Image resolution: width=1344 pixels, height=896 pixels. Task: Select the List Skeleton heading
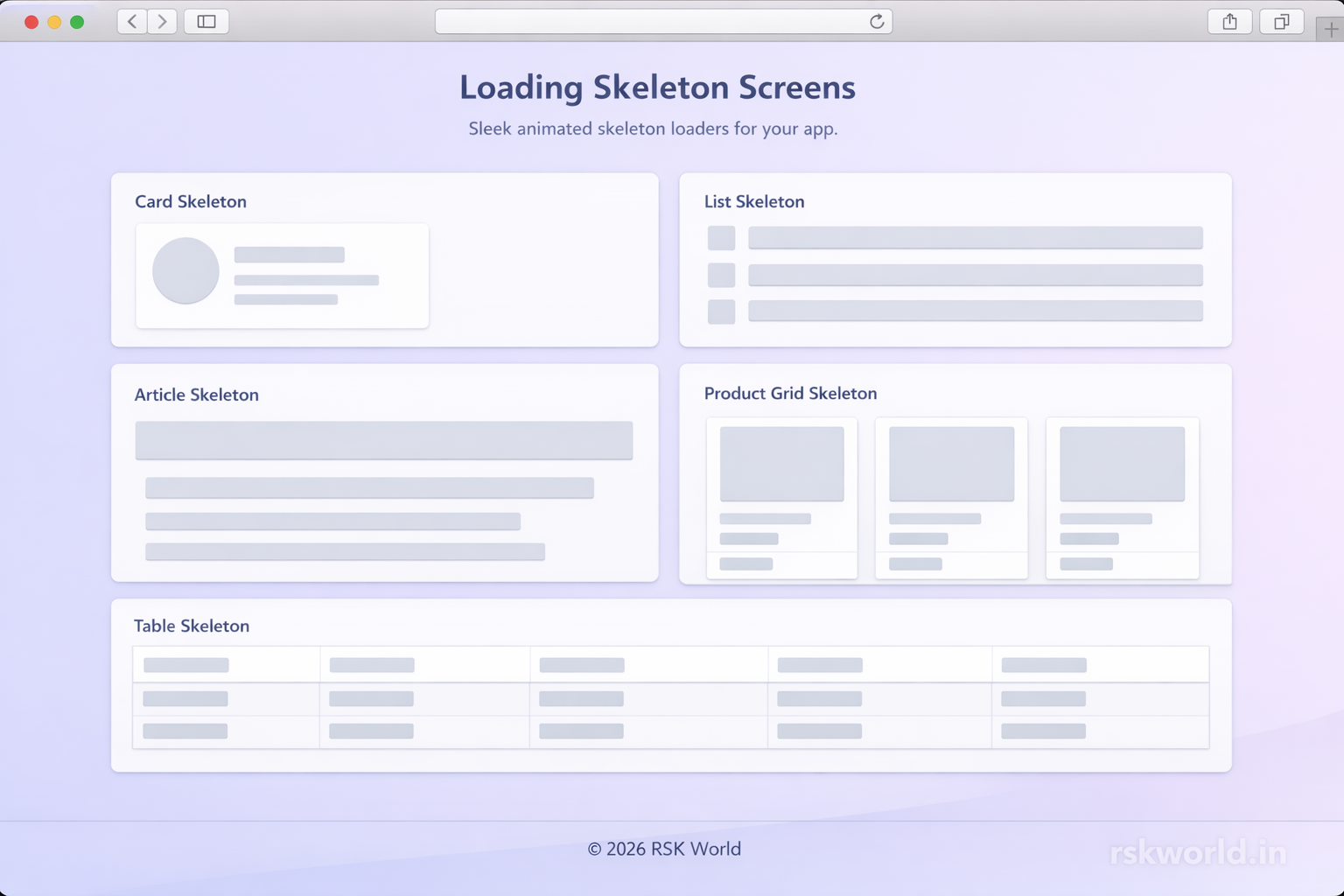point(754,201)
